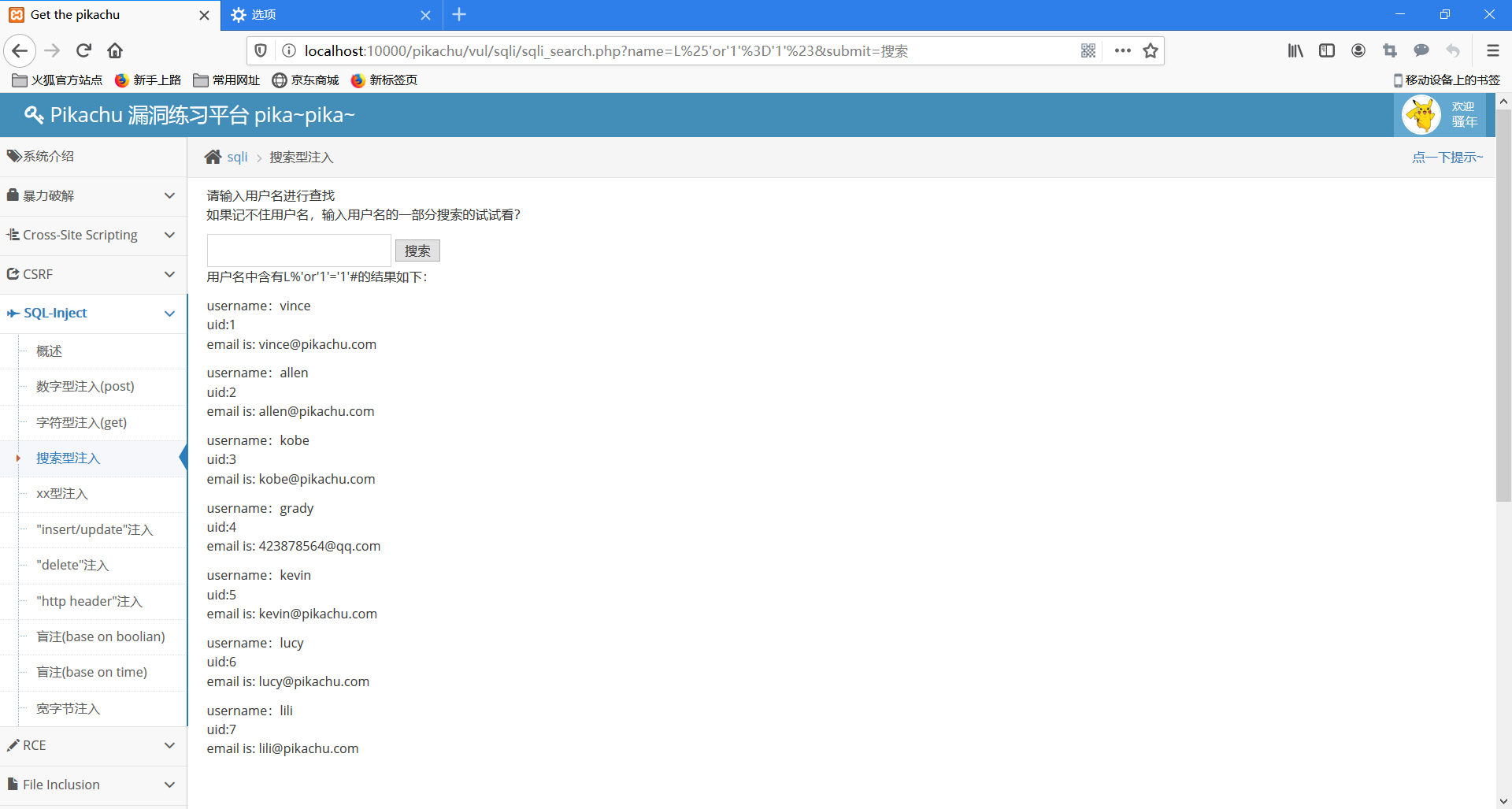Select 搜索型注入 in sidebar
The image size is (1512, 809).
(68, 458)
